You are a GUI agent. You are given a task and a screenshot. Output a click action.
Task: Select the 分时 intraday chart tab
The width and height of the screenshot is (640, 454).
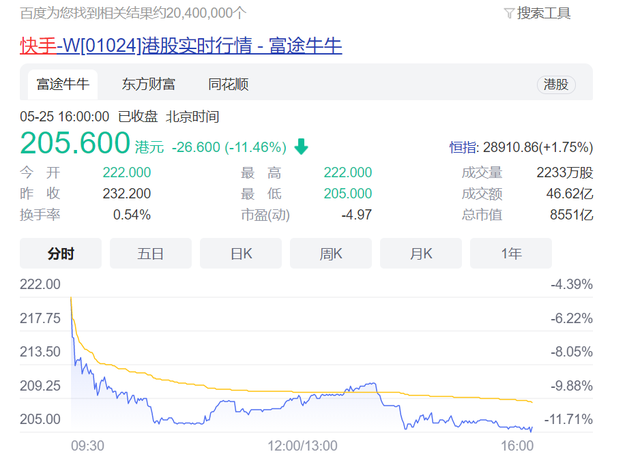(61, 254)
